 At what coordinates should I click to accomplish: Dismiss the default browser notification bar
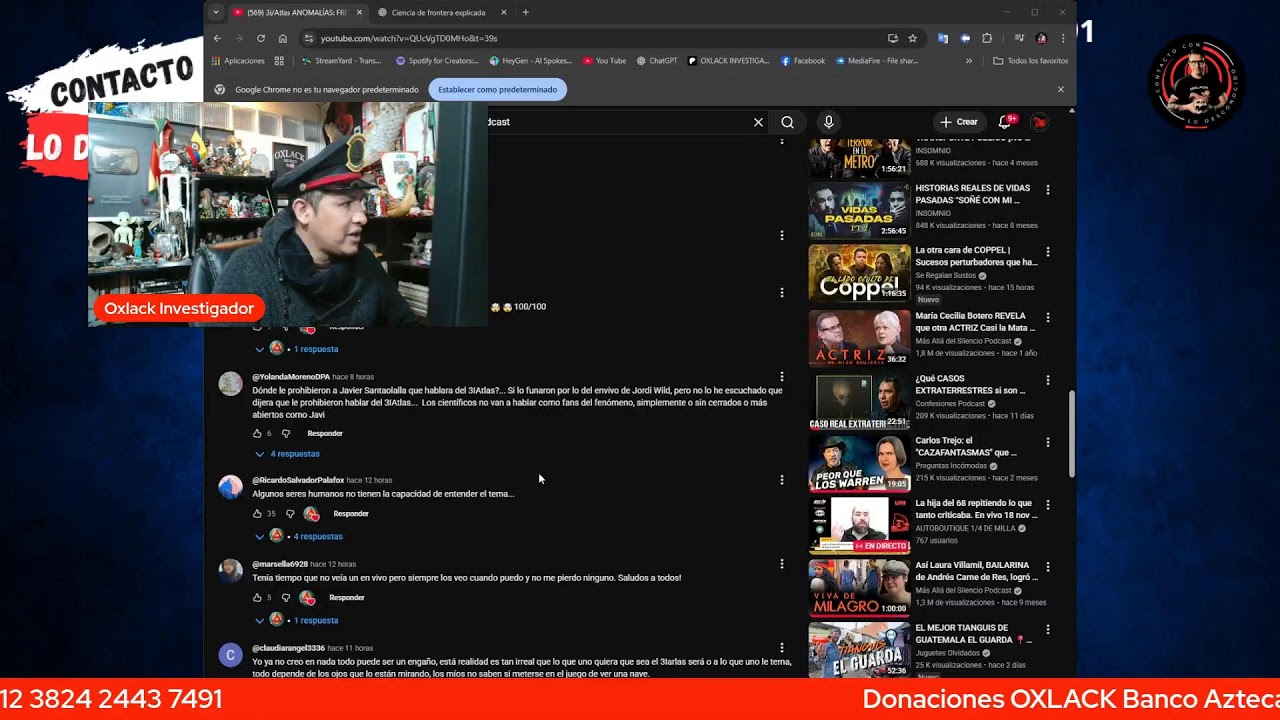pos(1061,89)
